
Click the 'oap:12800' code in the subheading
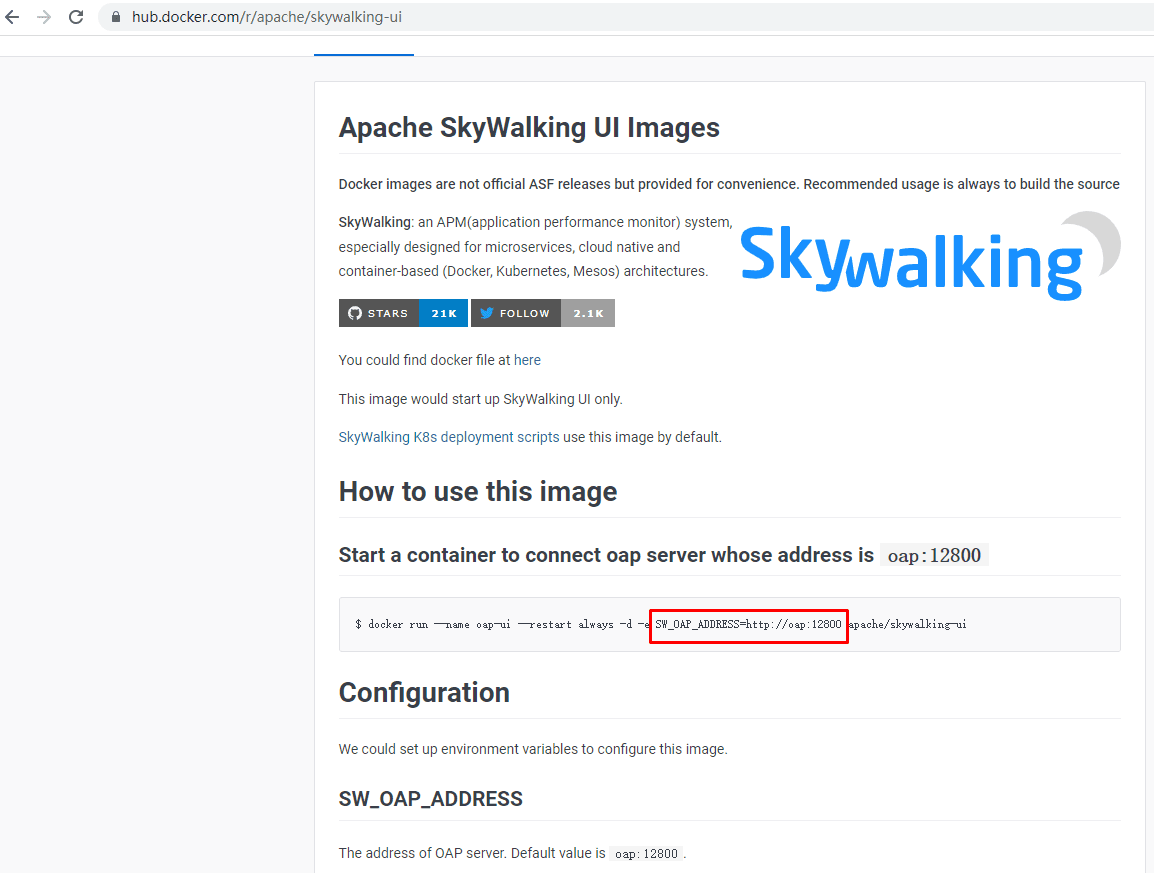pyautogui.click(x=934, y=555)
